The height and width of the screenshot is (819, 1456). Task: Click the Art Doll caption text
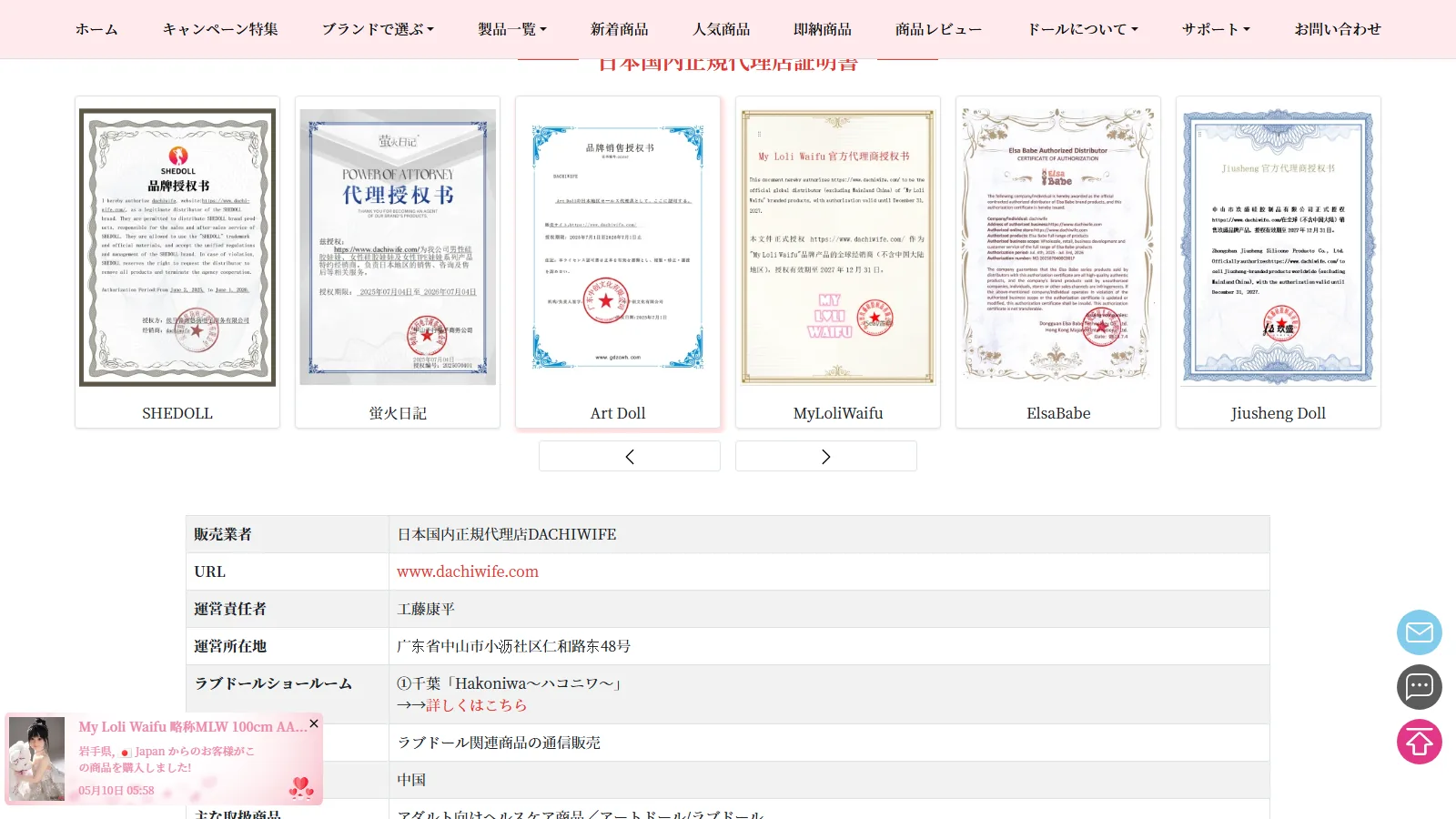618,413
